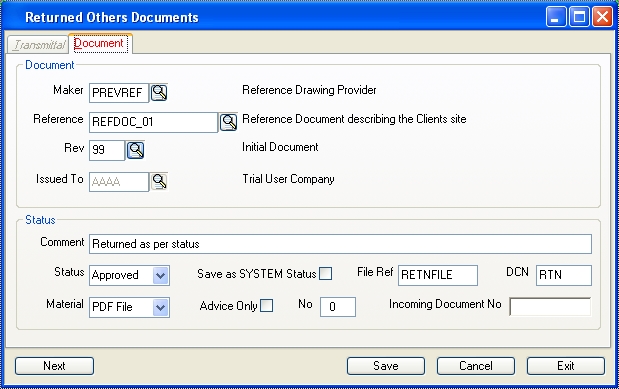Viewport: 619px width, 389px height.
Task: Select the text 'Reference Document describing the Clients site'
Action: 354,119
